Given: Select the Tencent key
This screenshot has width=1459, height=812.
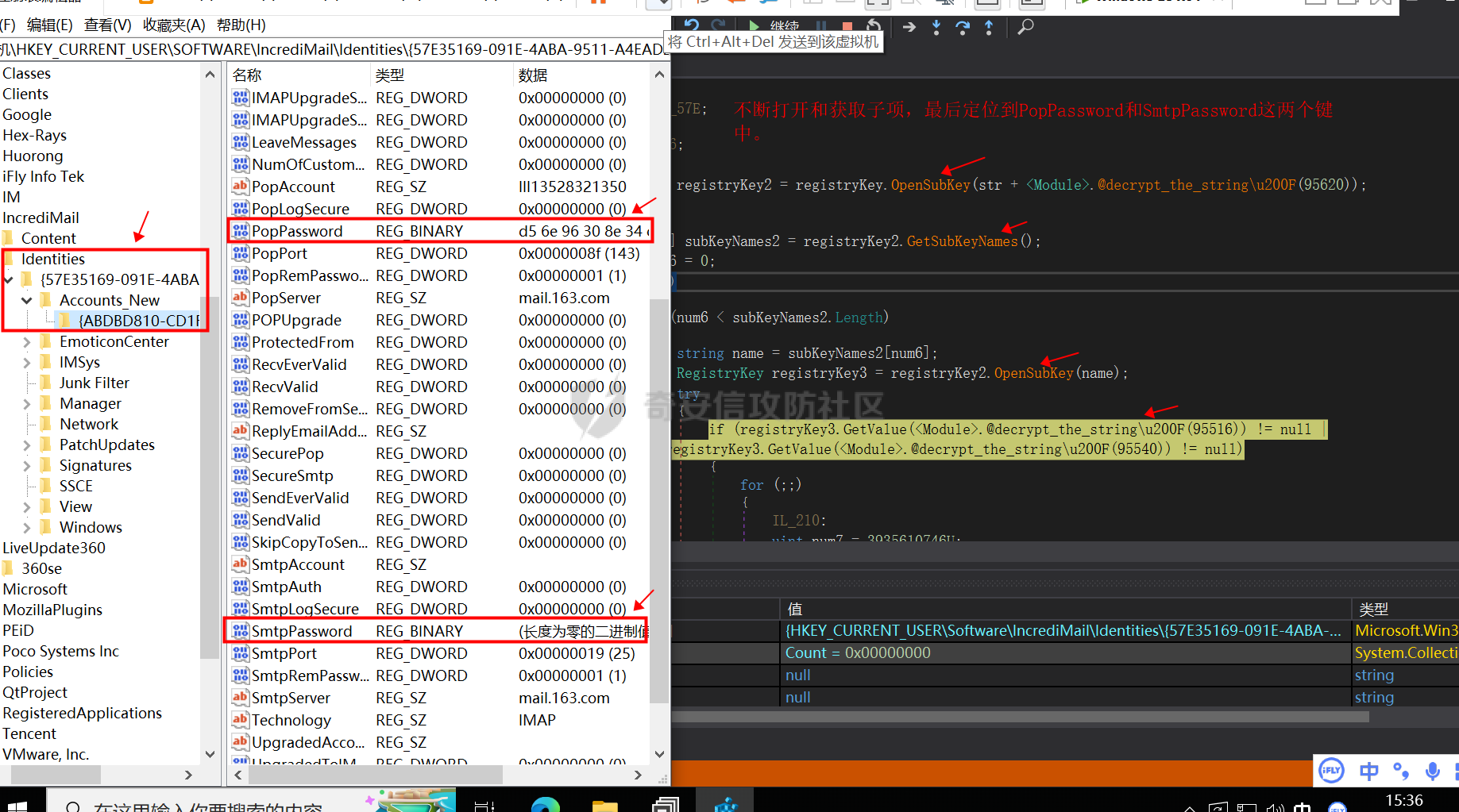Looking at the screenshot, I should tap(29, 733).
